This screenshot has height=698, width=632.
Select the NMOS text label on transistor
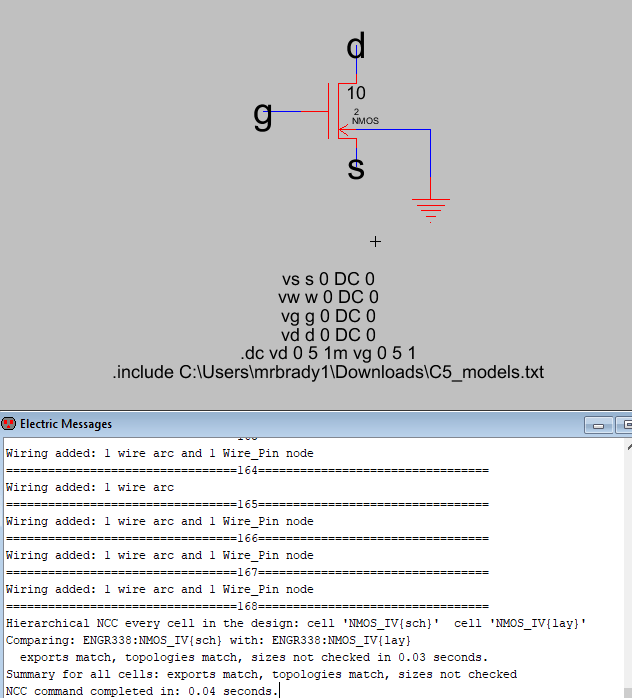click(x=365, y=121)
